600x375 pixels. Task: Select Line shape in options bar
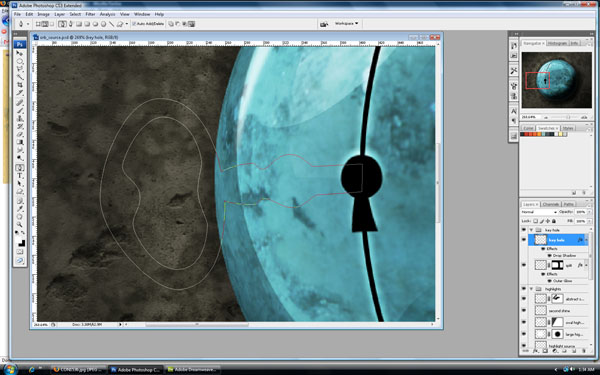[x=112, y=24]
